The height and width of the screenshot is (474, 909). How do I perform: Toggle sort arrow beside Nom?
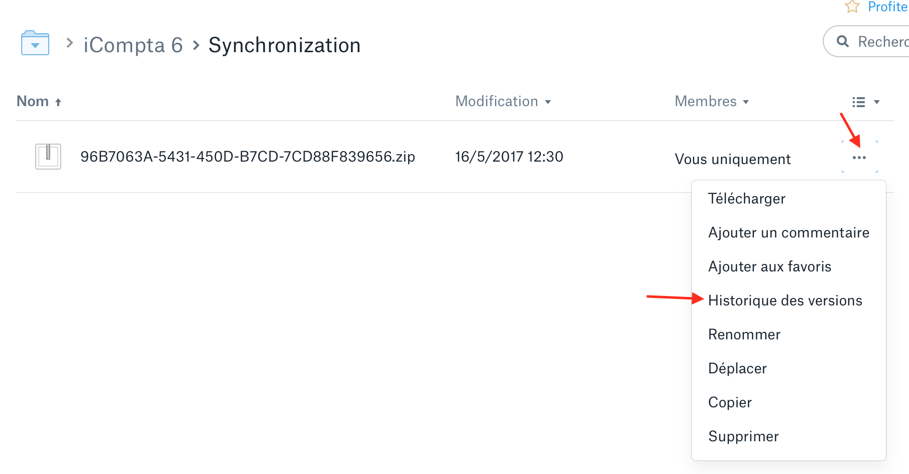pos(58,102)
